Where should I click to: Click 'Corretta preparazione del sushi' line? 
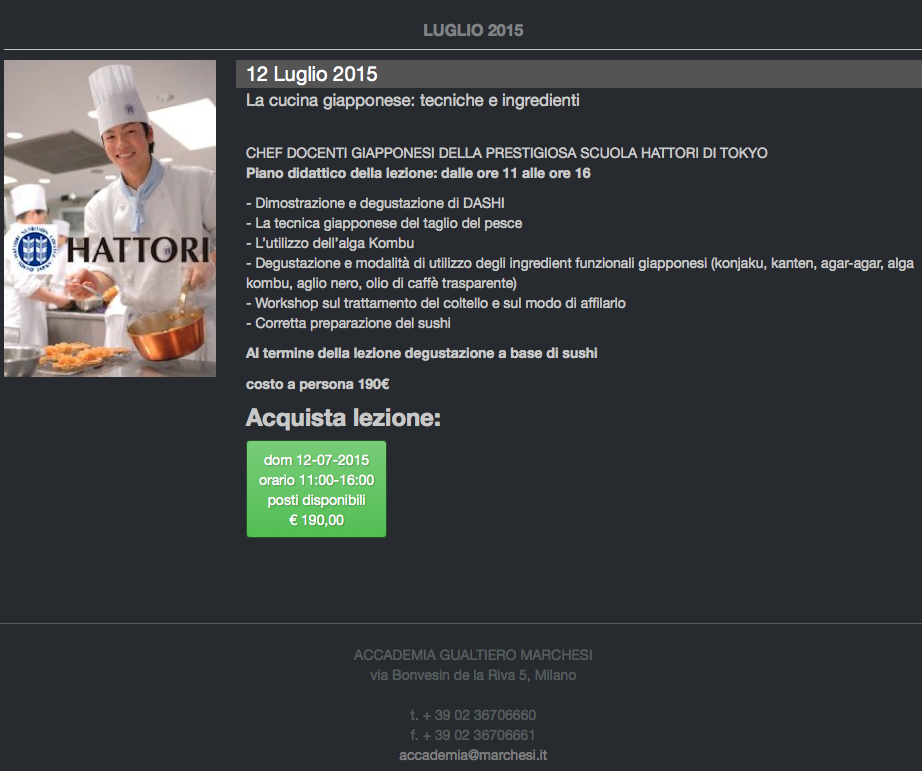(x=348, y=323)
